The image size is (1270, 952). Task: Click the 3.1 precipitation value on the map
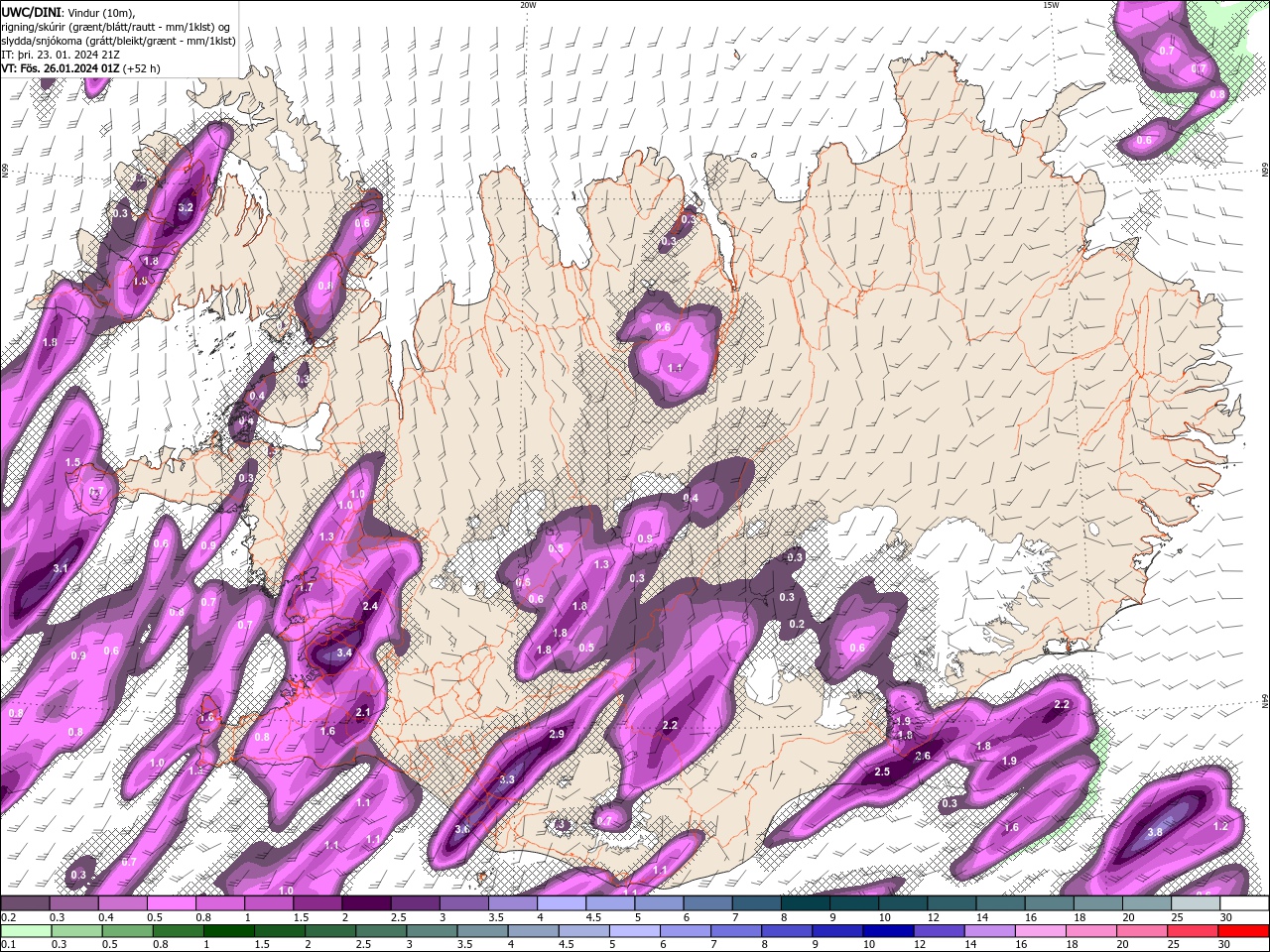pyautogui.click(x=61, y=568)
